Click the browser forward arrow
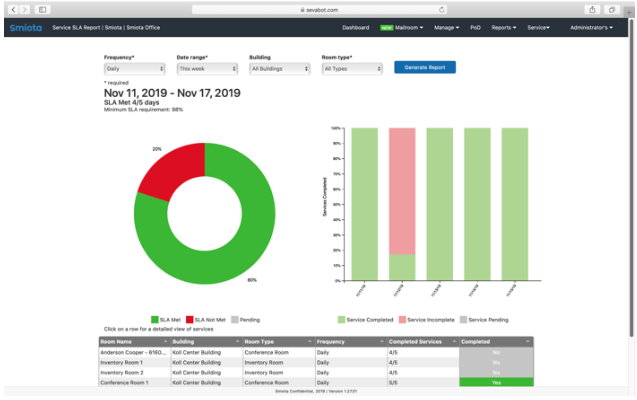Screen dimensions: 637x400 pyautogui.click(x=26, y=8)
